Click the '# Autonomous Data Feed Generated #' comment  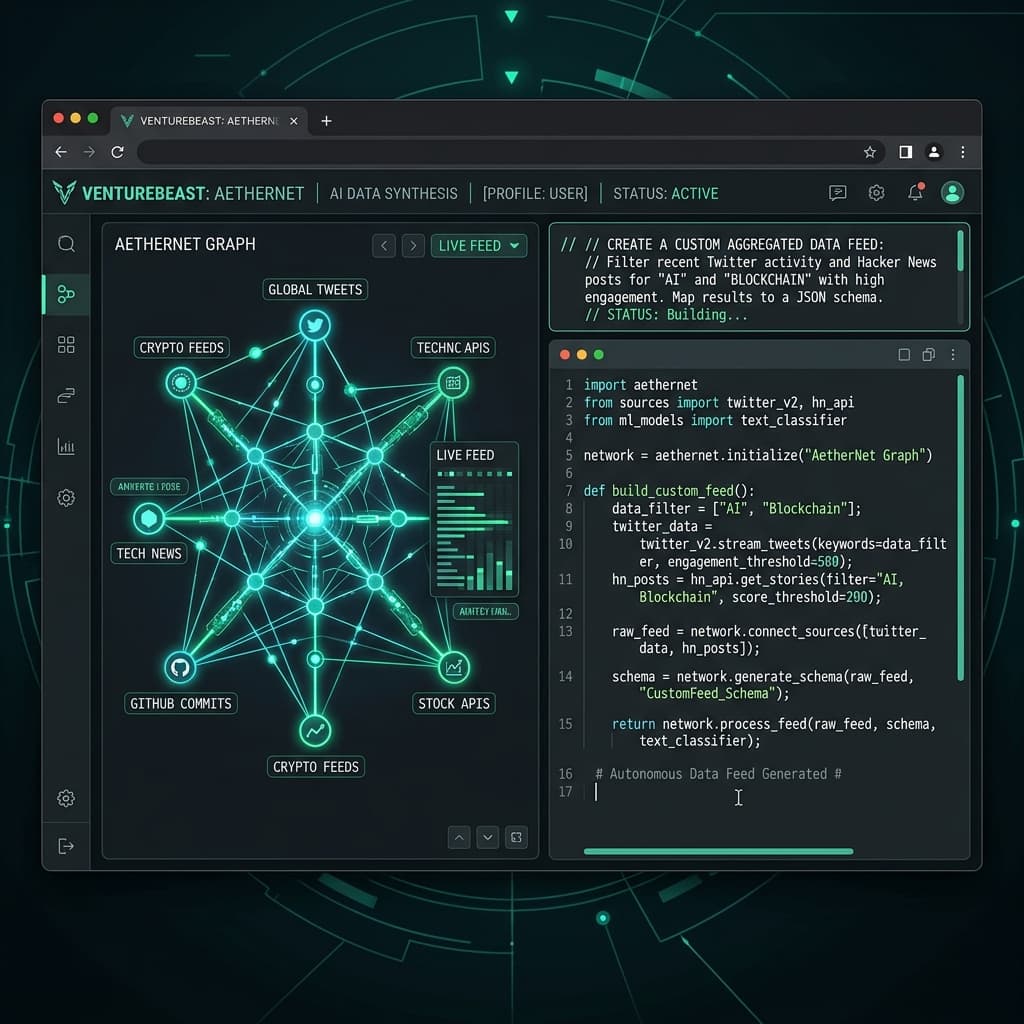pyautogui.click(x=718, y=774)
